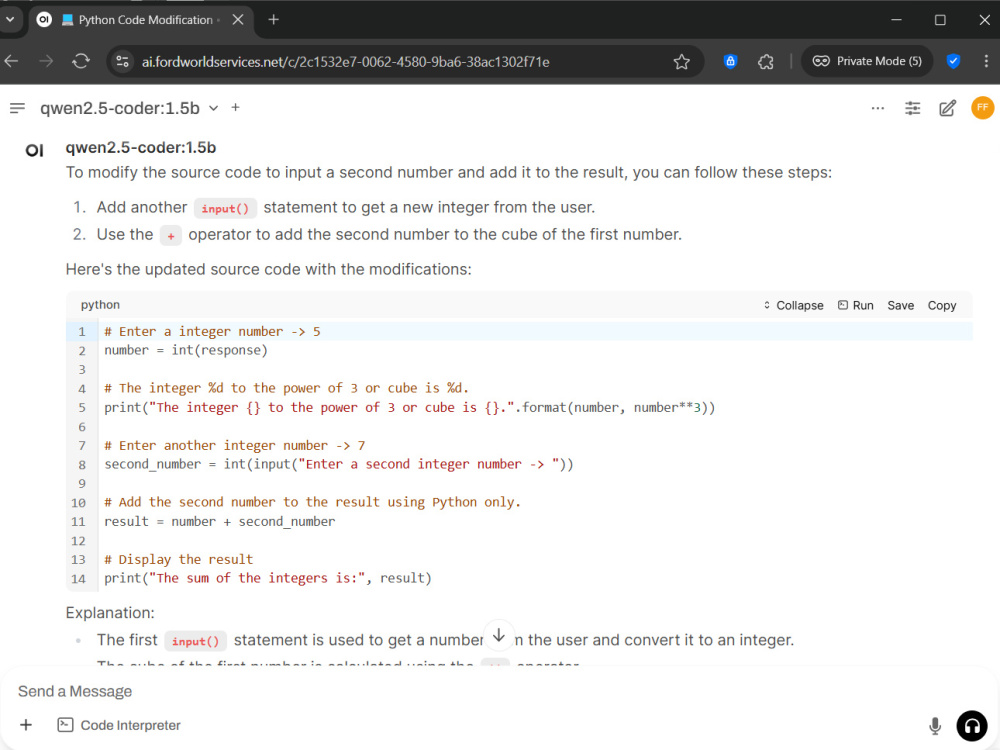The image size is (1000, 750).
Task: Open the extensions puzzle icon
Action: point(765,62)
